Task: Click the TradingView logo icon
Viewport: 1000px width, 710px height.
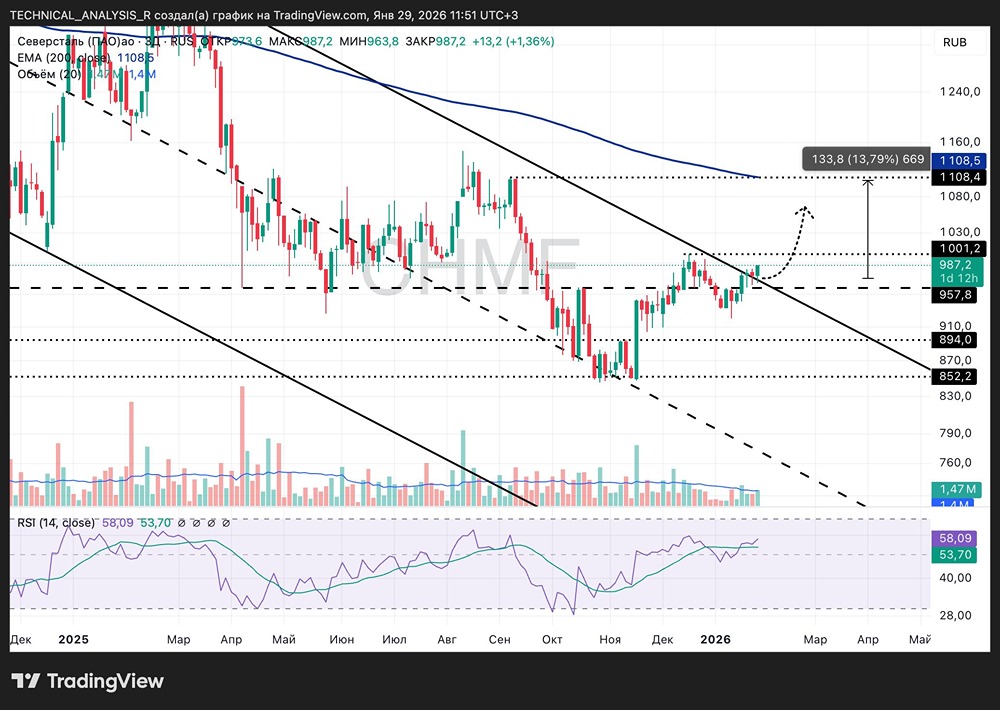Action: 25,681
